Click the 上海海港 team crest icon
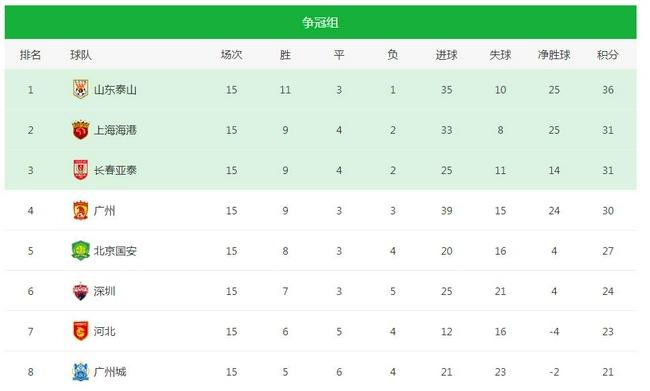650x391 pixels. 80,130
